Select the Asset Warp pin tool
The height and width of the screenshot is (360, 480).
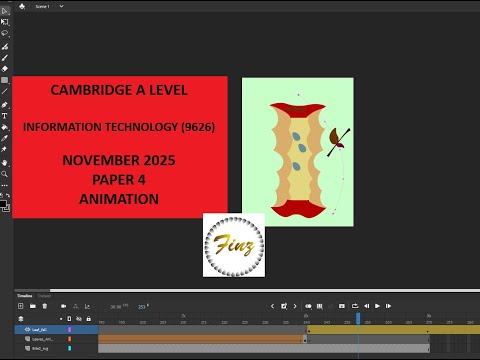(x=5, y=149)
